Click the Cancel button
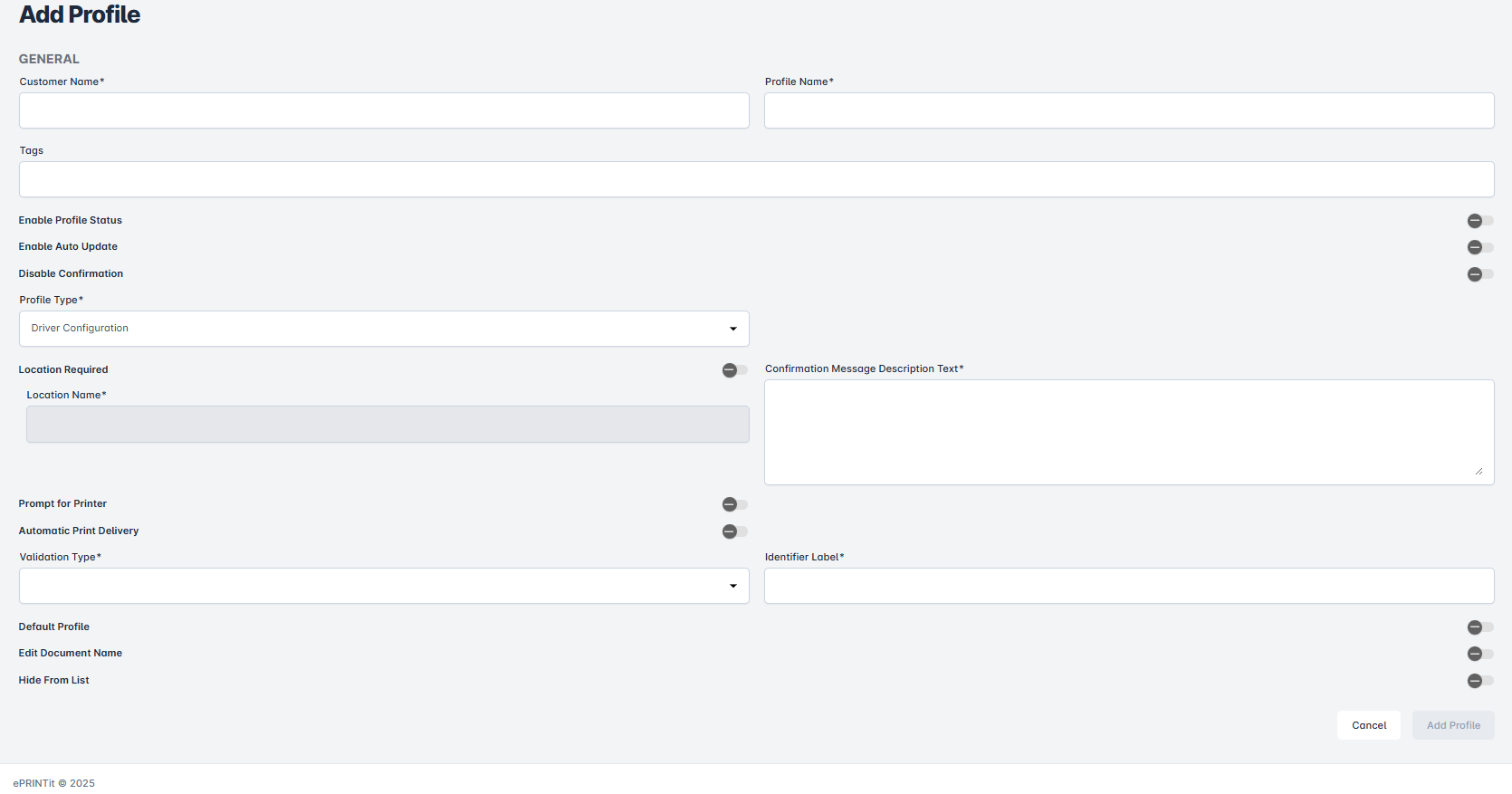The image size is (1512, 794). [x=1368, y=725]
